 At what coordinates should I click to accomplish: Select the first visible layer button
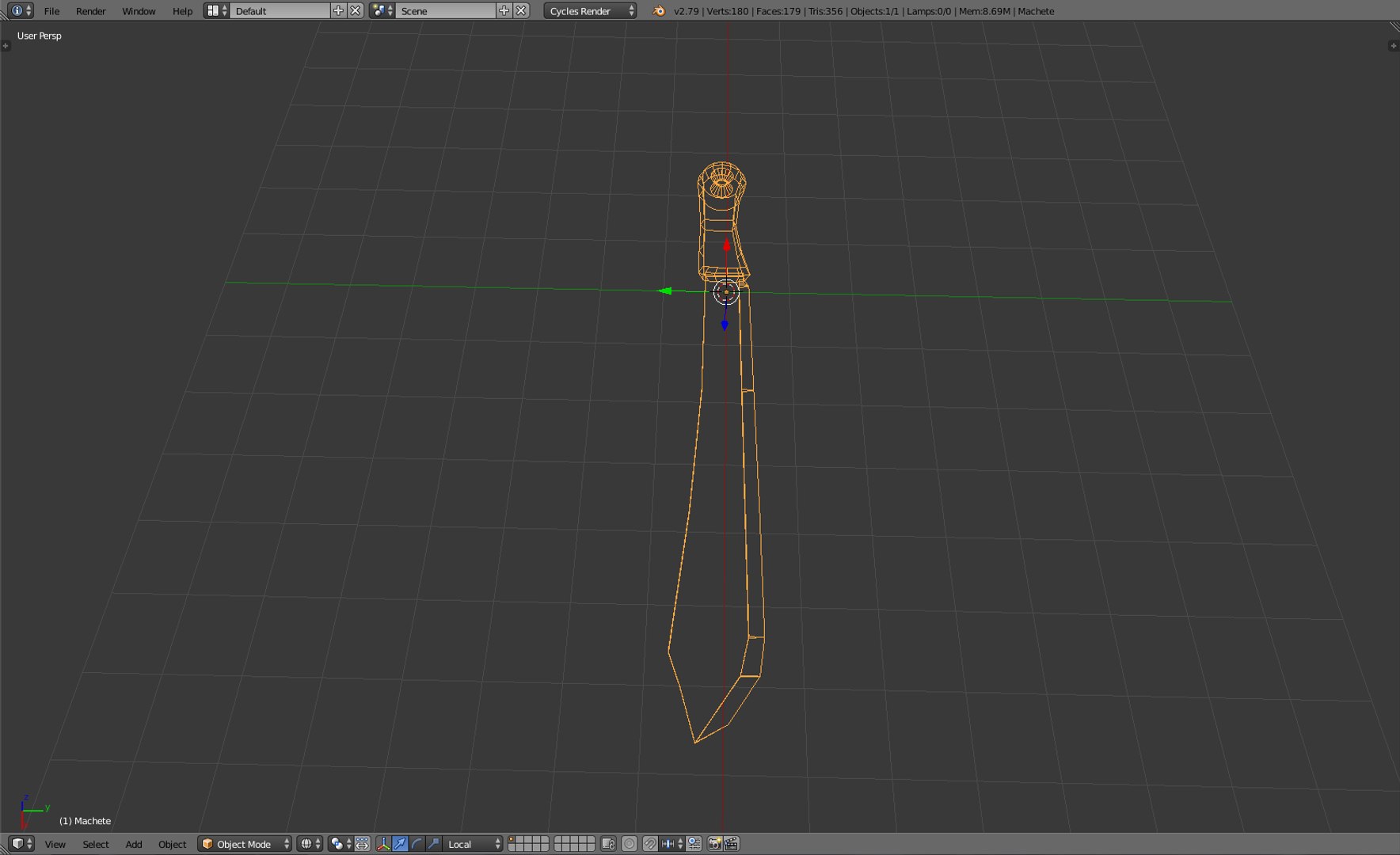coord(512,840)
